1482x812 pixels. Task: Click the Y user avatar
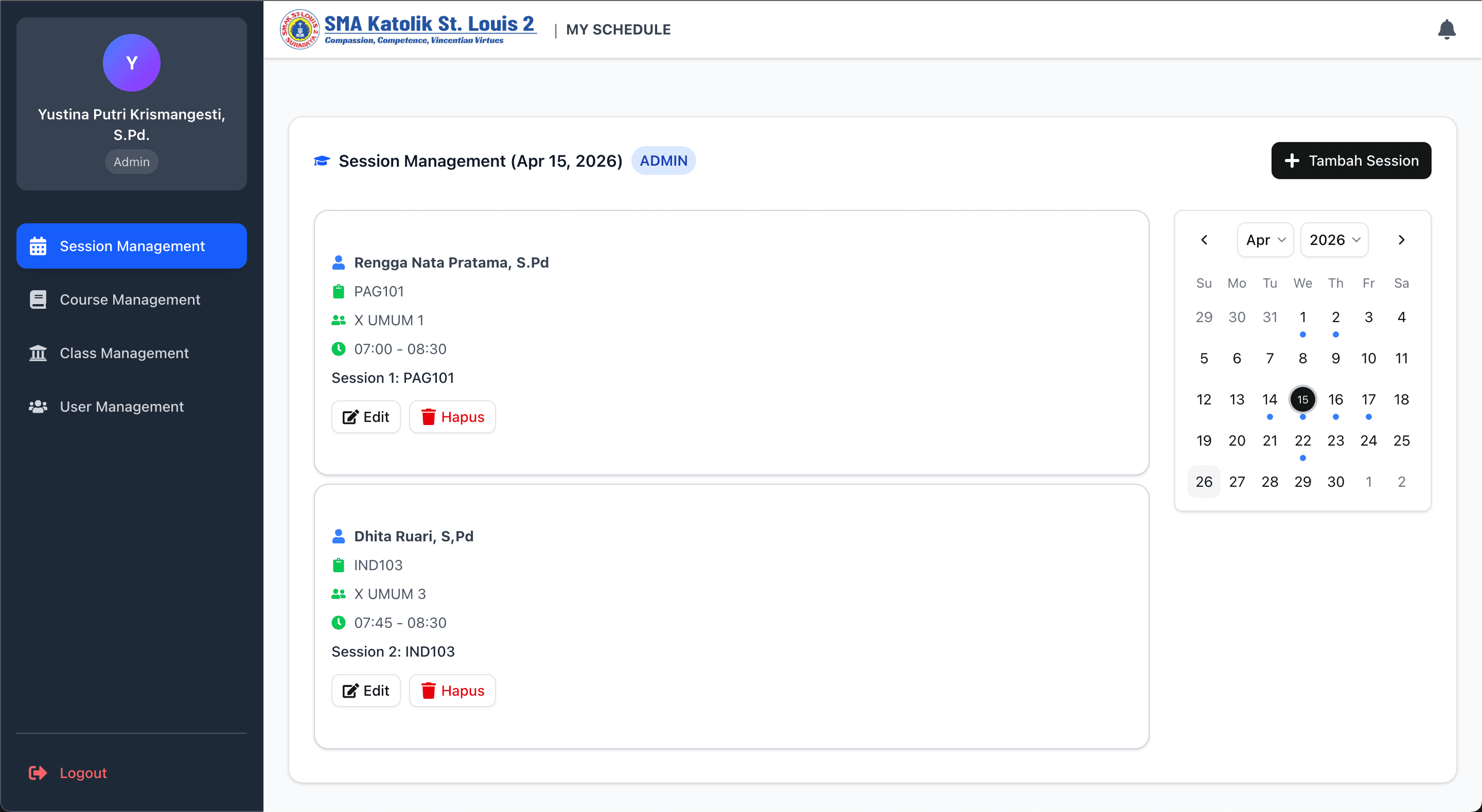[x=131, y=63]
